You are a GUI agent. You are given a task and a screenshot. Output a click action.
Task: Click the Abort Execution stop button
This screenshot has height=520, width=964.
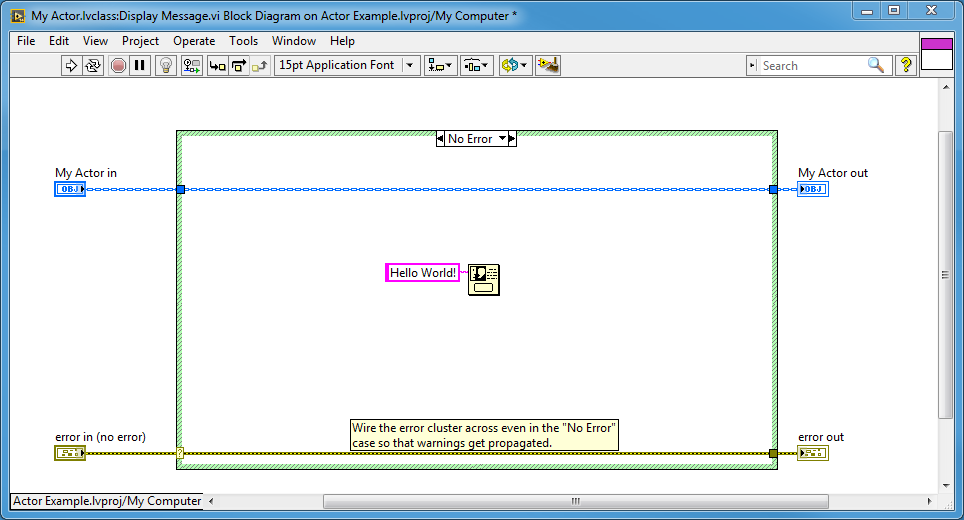(118, 65)
